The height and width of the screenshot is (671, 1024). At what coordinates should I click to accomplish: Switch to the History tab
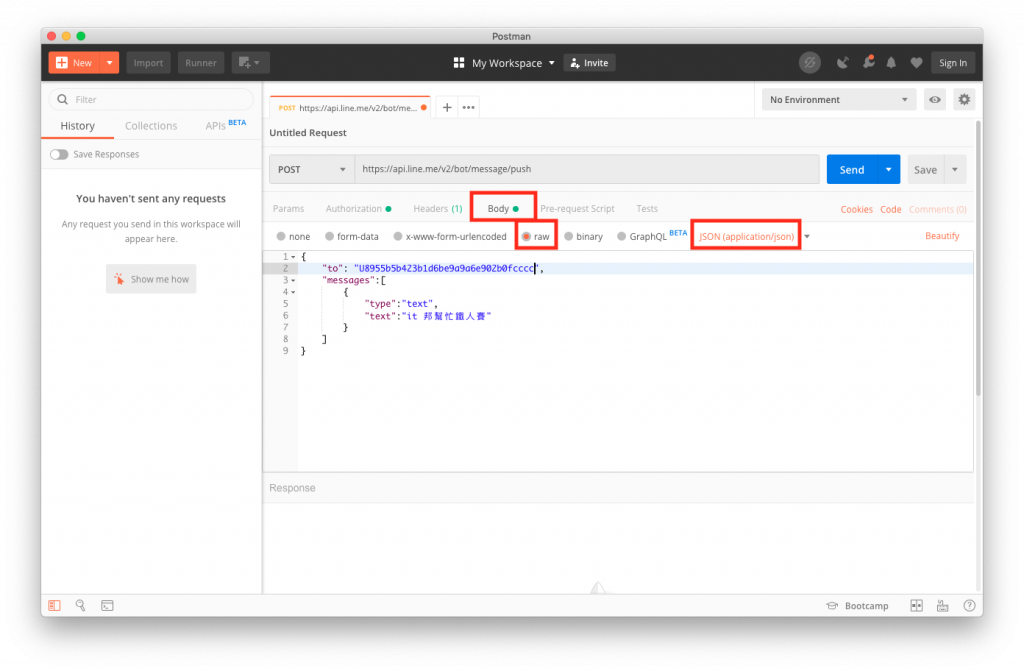coord(78,125)
